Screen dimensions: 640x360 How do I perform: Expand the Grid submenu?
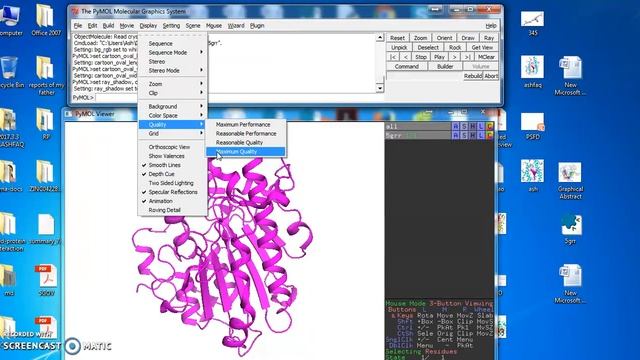tap(173, 133)
